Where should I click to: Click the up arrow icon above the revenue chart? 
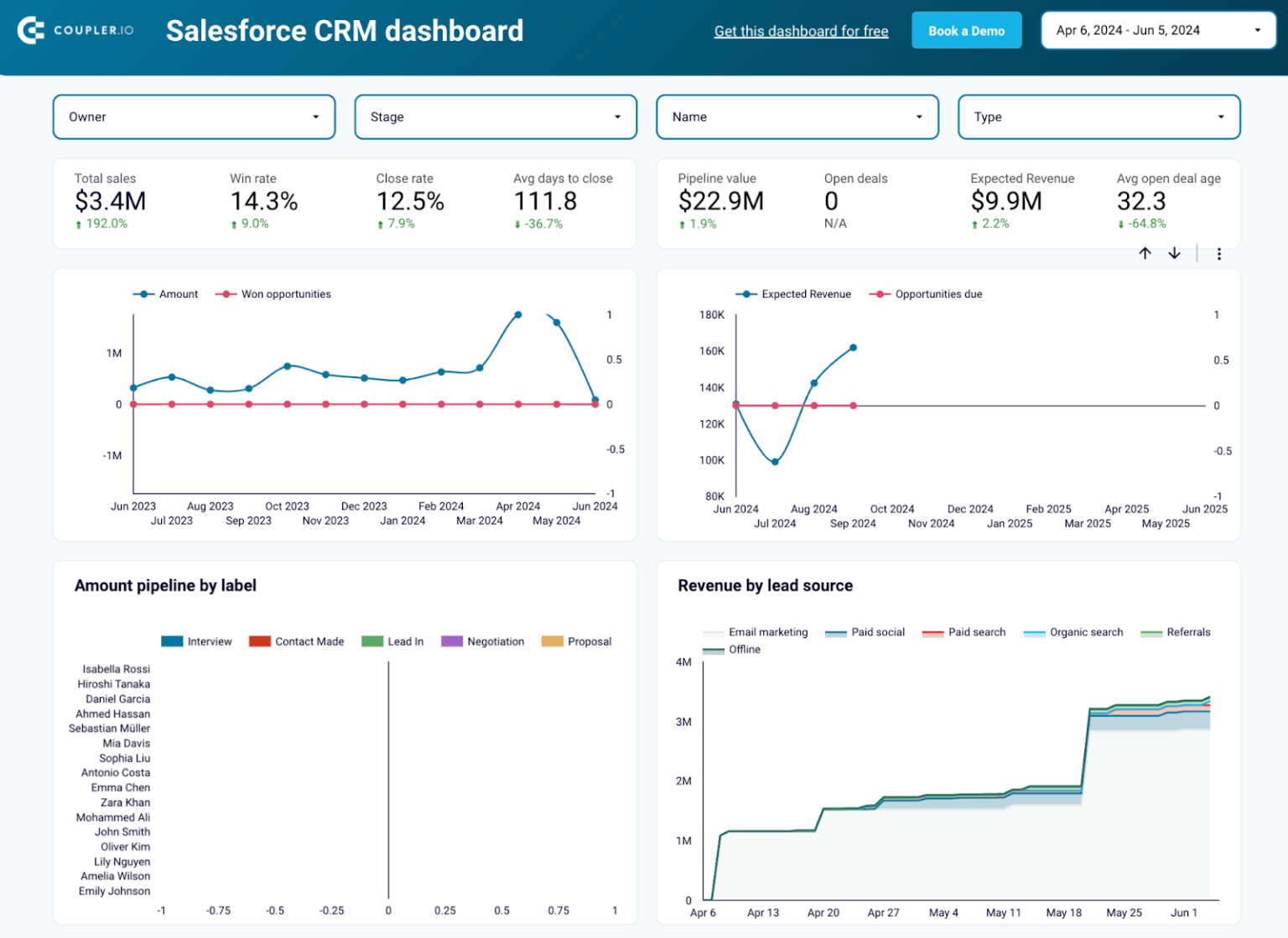point(1145,253)
